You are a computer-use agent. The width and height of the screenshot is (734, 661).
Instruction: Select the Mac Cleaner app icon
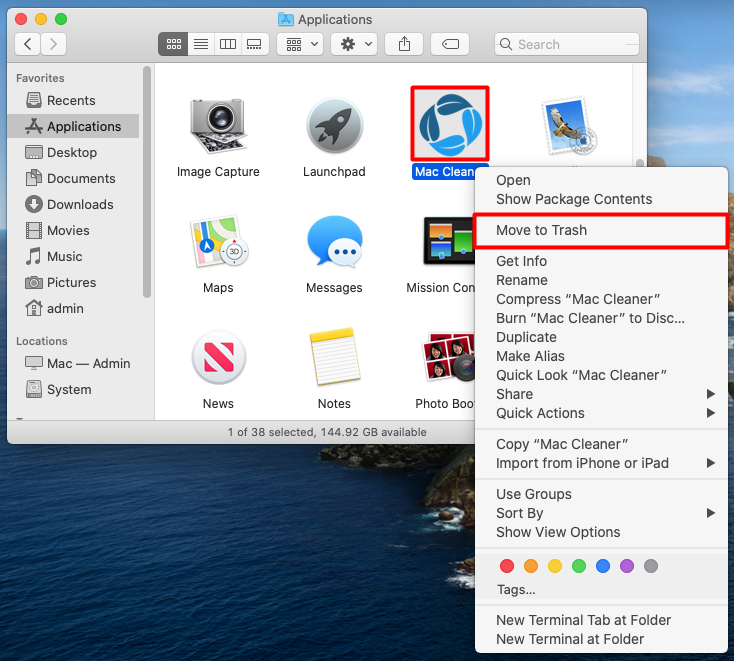click(x=450, y=125)
